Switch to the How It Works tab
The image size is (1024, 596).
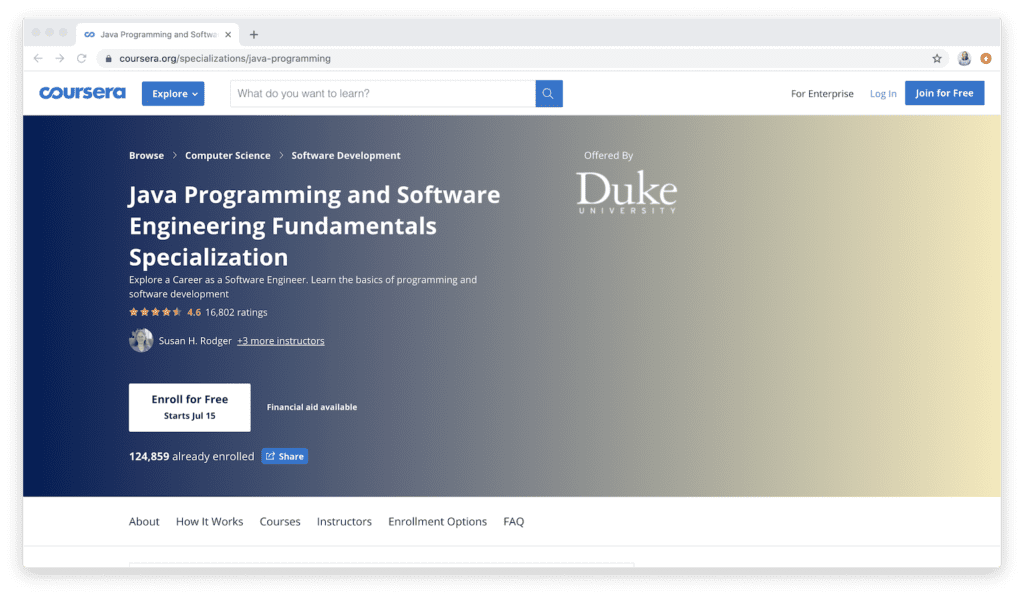point(209,522)
